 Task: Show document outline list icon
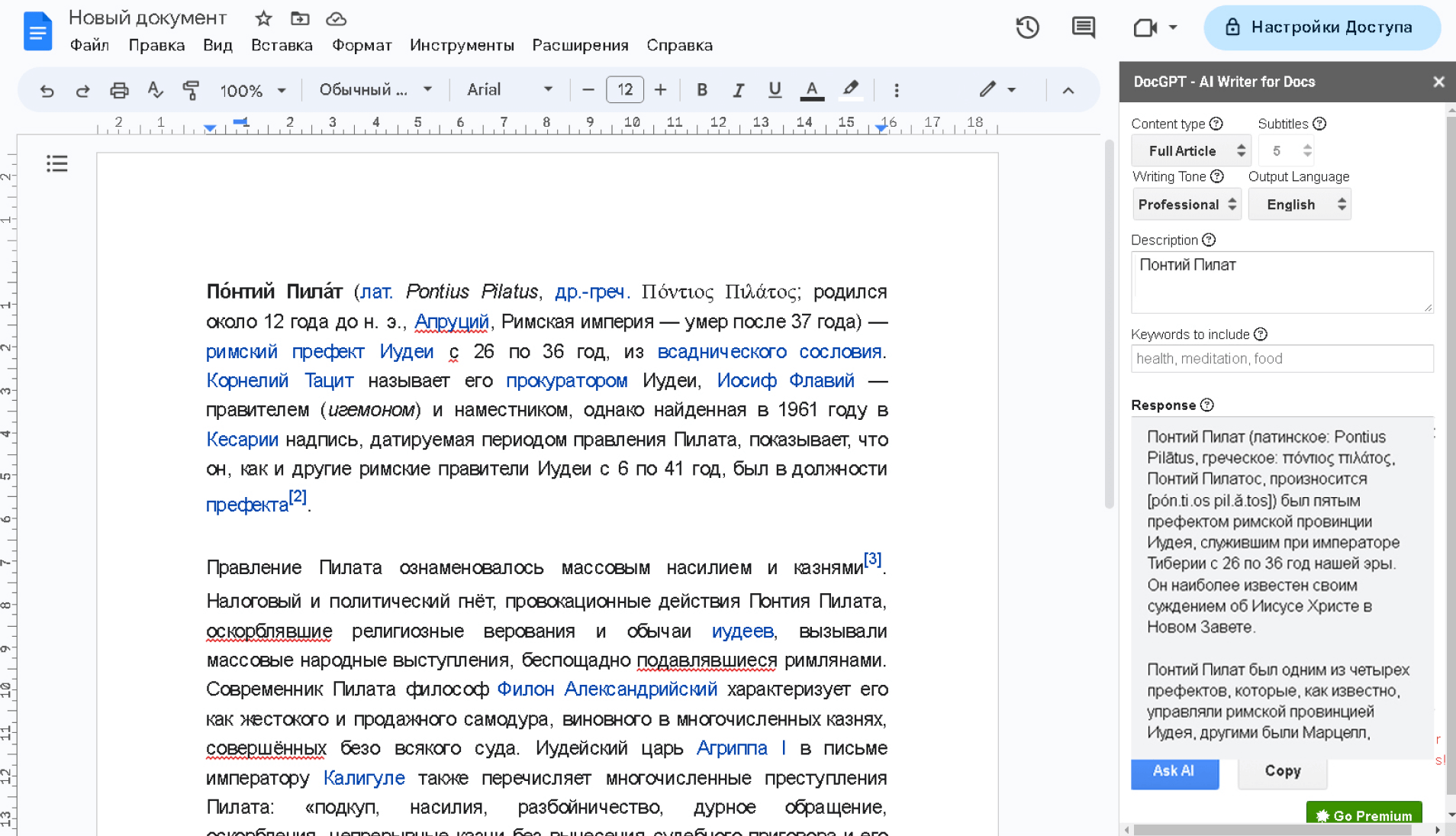[x=56, y=163]
